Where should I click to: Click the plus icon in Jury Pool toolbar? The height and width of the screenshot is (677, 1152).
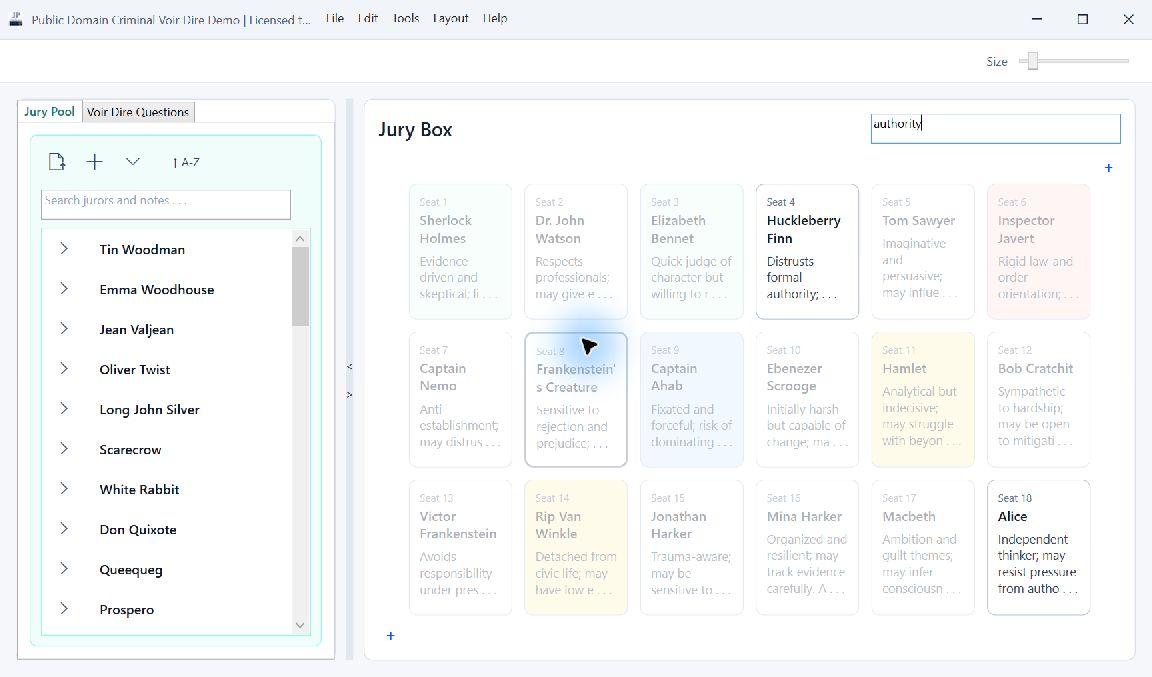[x=95, y=162]
